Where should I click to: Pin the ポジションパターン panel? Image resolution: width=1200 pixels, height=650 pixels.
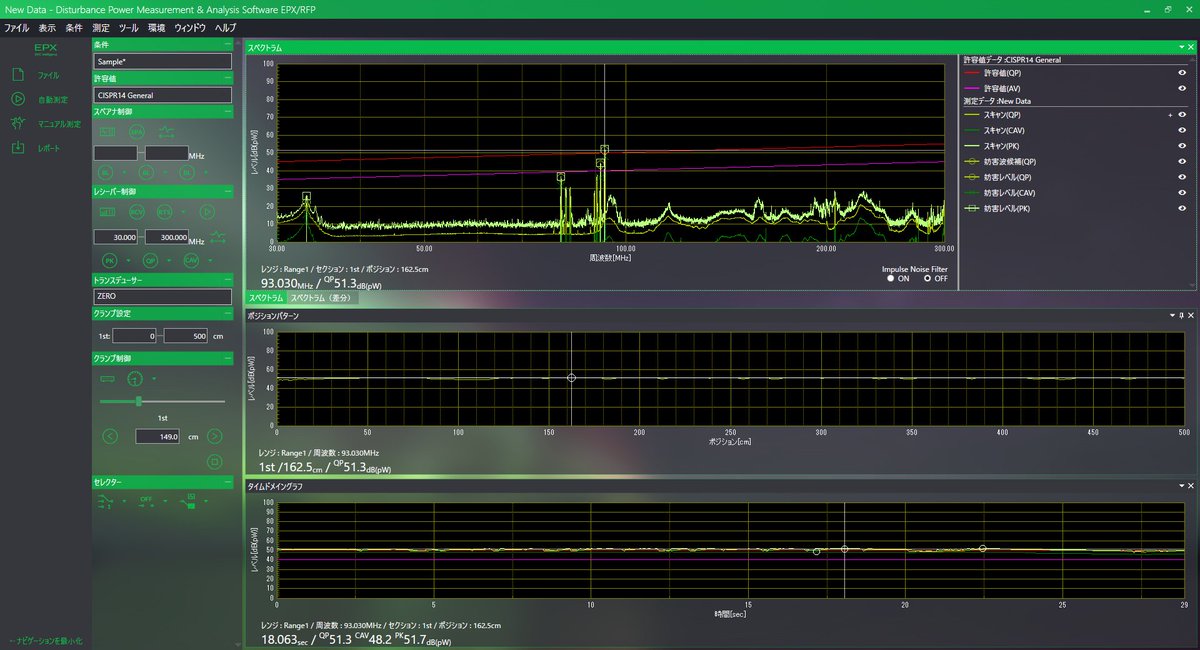tap(1181, 316)
